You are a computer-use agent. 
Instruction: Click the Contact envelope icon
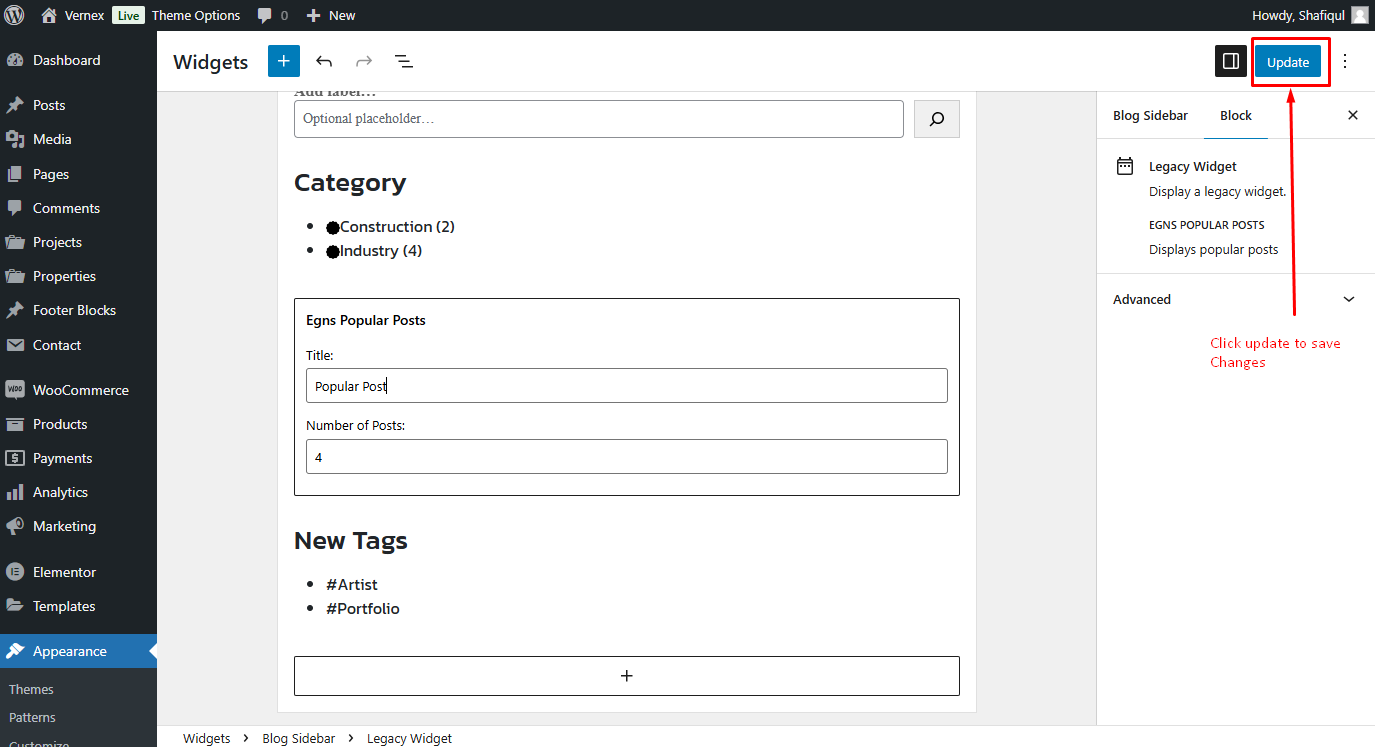pyautogui.click(x=15, y=345)
